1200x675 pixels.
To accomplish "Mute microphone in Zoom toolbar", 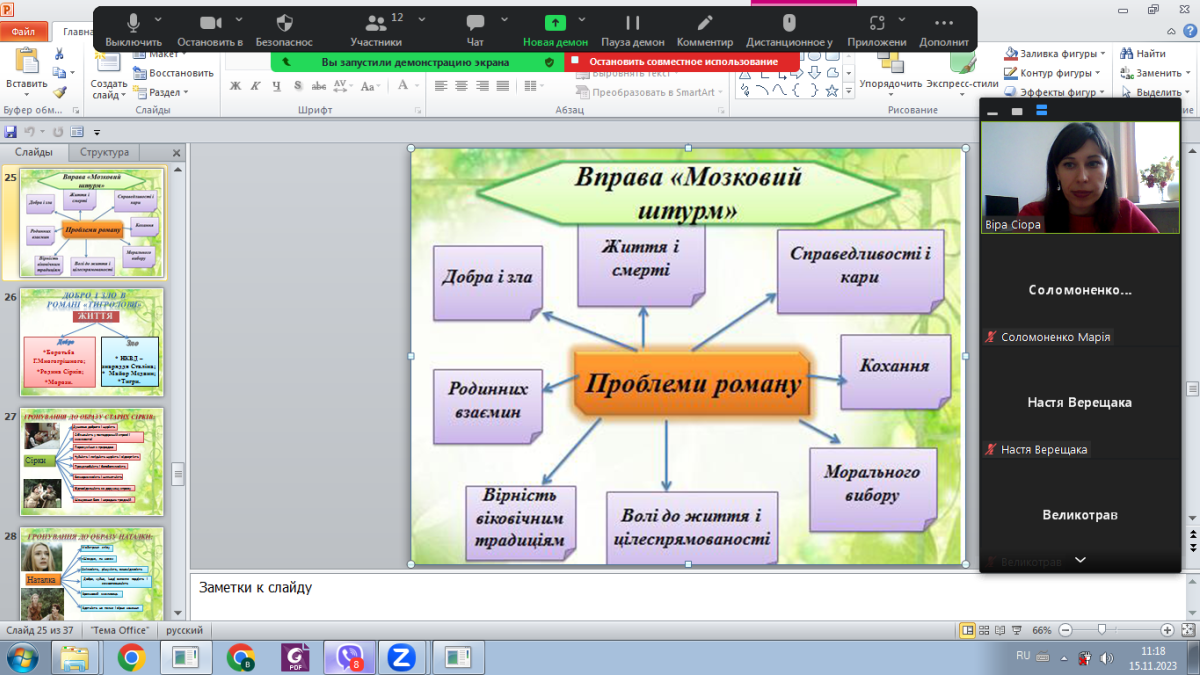I will tap(133, 24).
